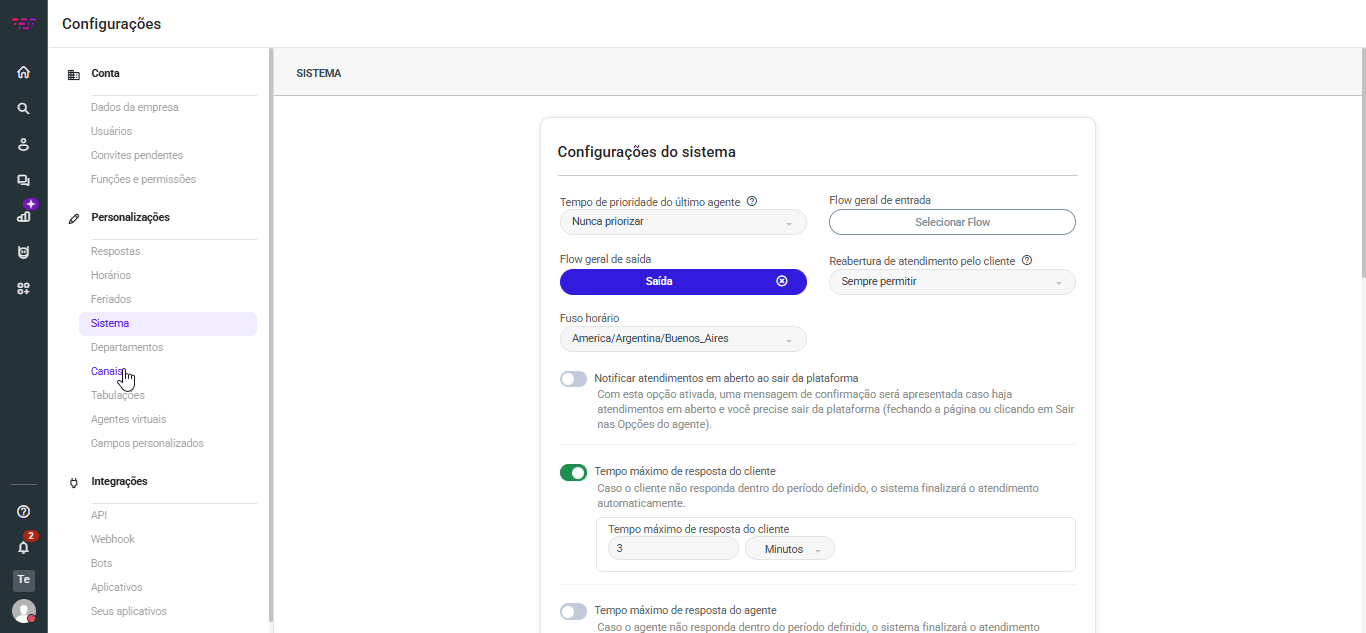Open the Contacts person icon in left rail

click(23, 144)
